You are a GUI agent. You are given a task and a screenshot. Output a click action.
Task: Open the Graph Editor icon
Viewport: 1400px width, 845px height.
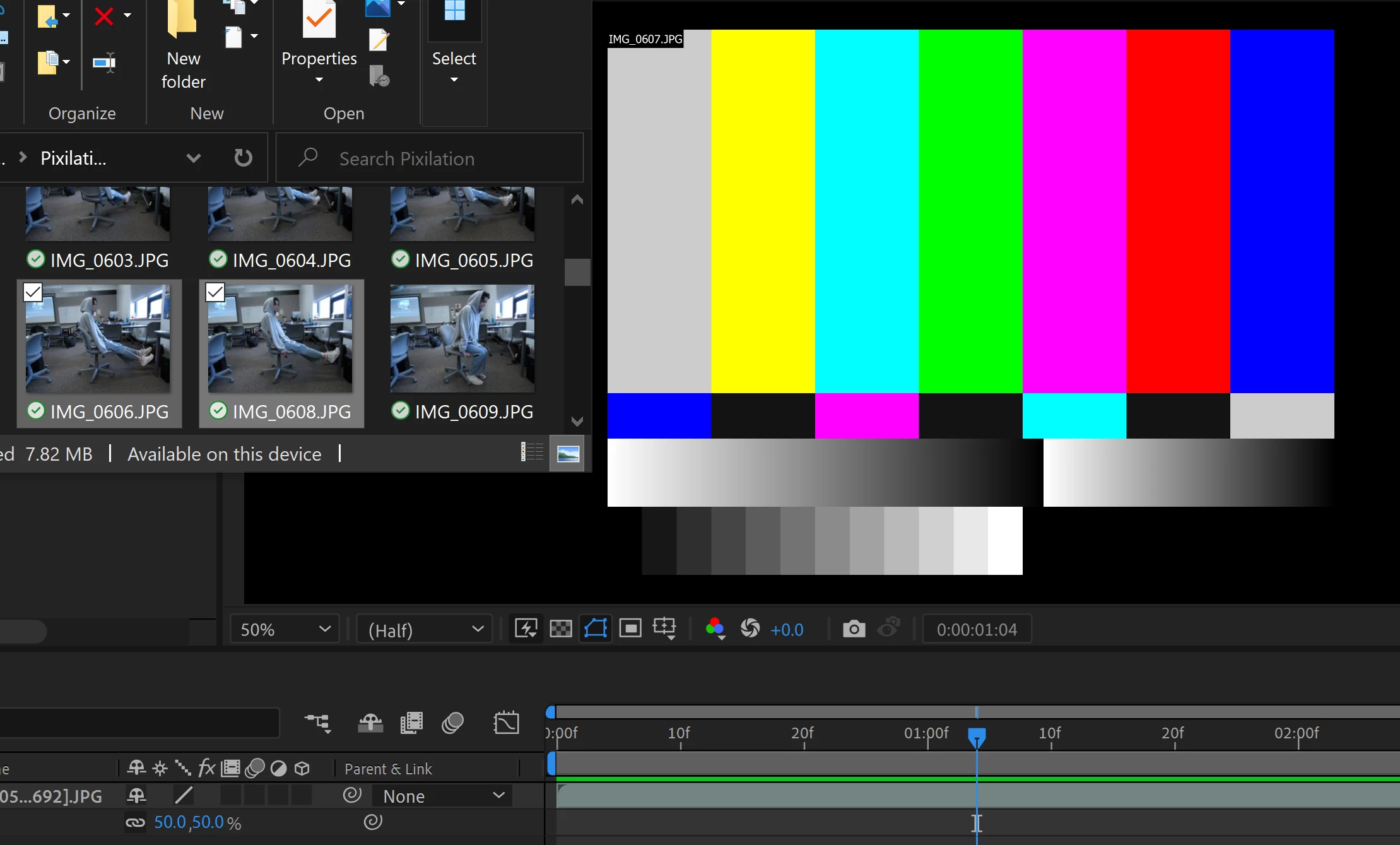tap(506, 723)
